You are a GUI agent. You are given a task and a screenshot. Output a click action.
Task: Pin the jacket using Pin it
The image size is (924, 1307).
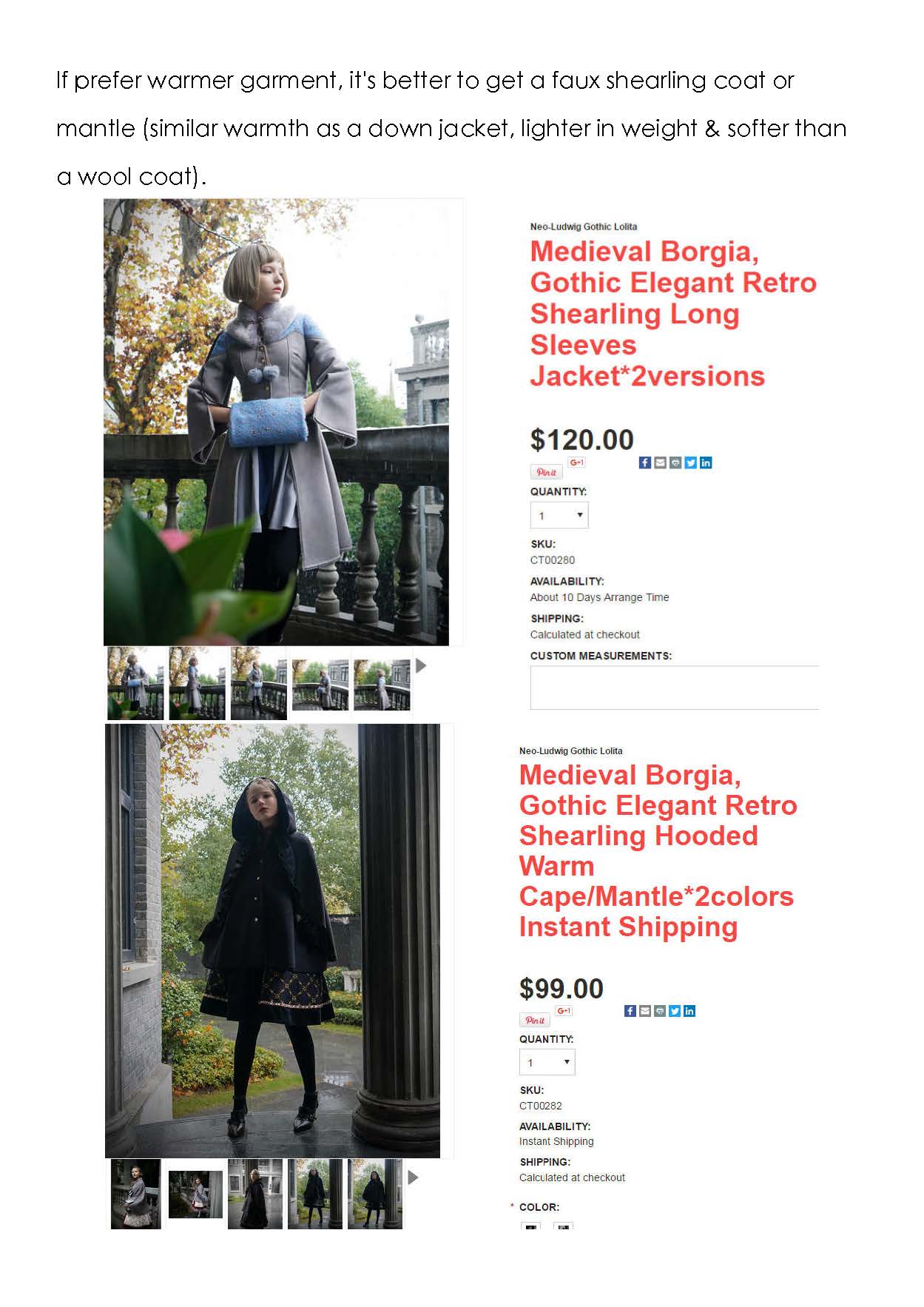pyautogui.click(x=546, y=472)
